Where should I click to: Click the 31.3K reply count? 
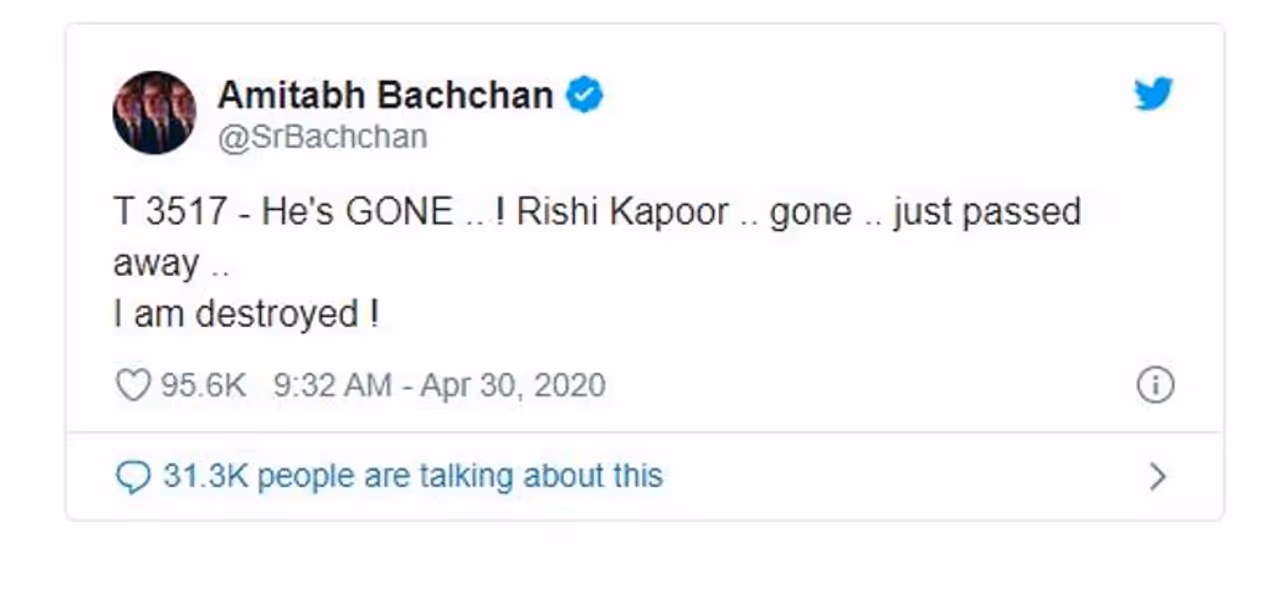click(206, 477)
